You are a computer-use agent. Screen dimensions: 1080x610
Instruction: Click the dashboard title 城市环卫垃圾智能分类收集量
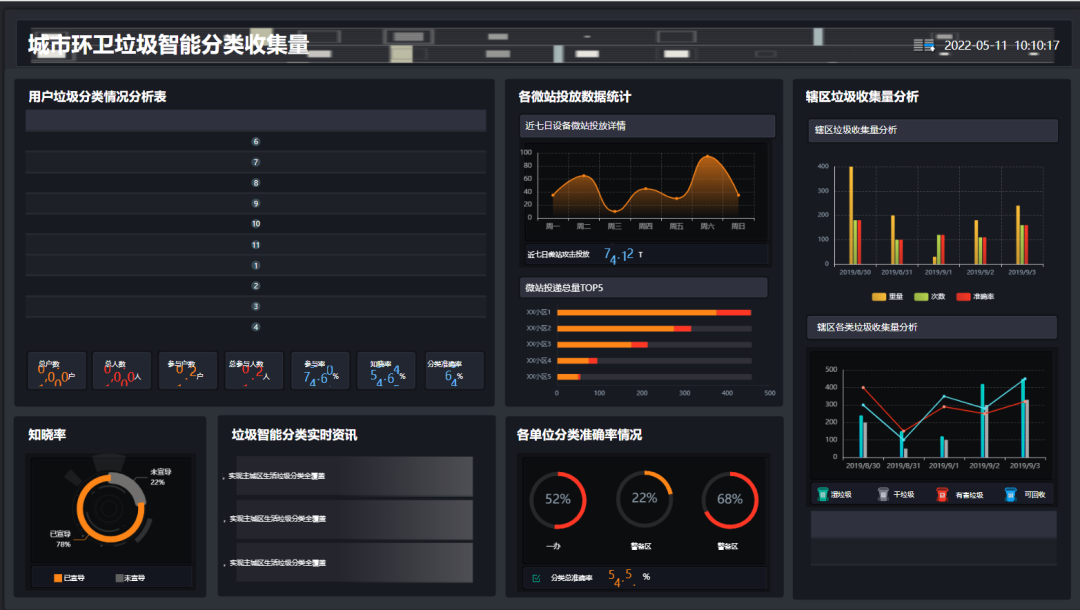click(x=169, y=45)
